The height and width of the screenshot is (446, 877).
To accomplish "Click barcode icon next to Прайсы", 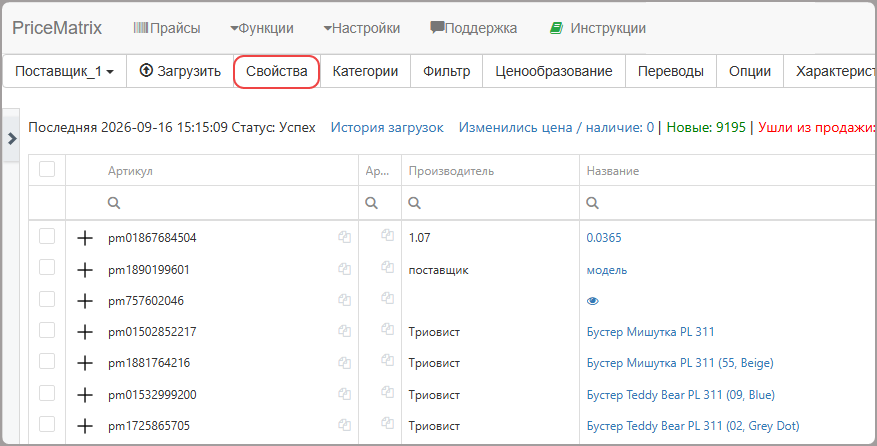I will 140,27.
